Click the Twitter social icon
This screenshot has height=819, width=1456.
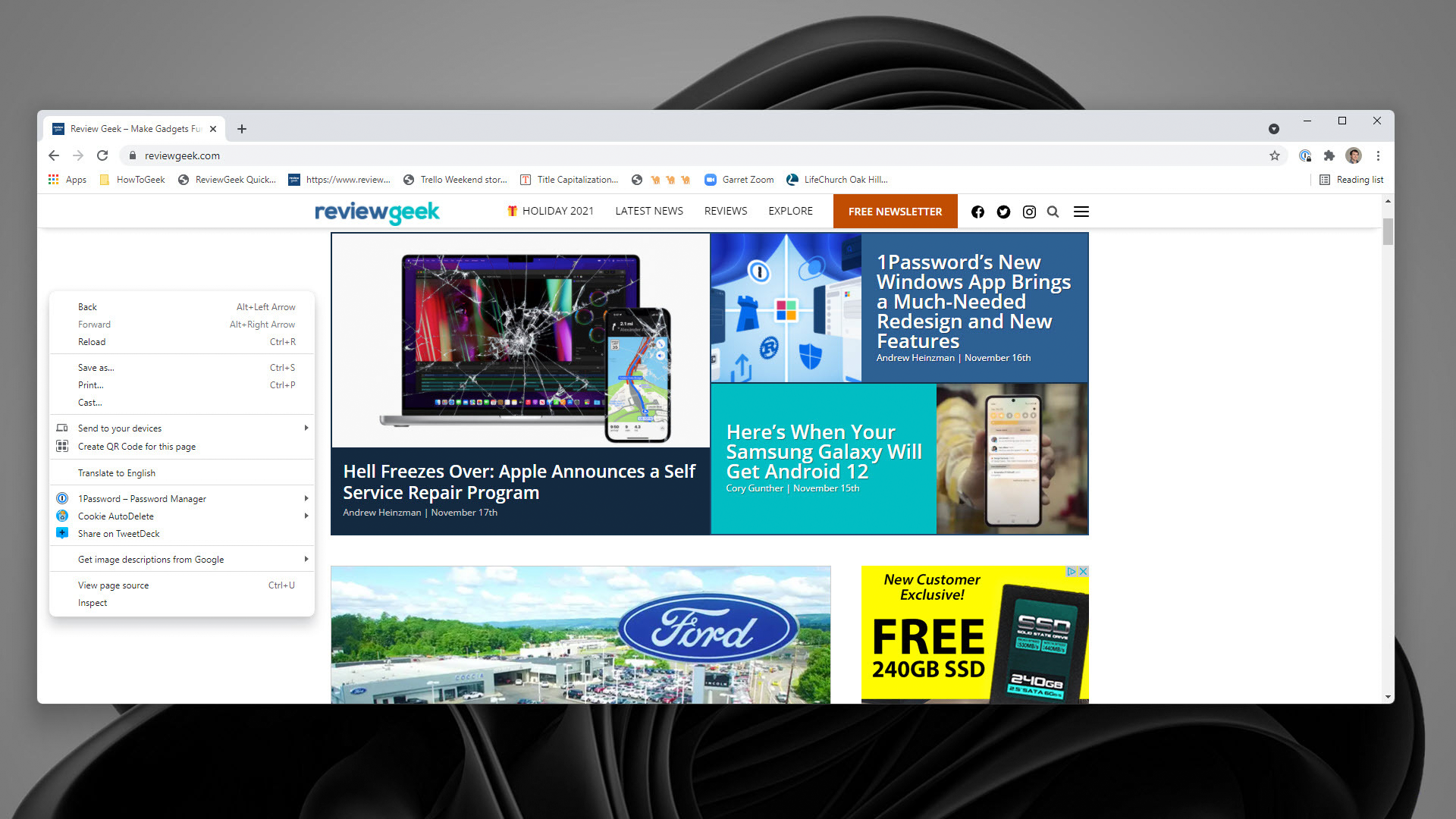1003,211
